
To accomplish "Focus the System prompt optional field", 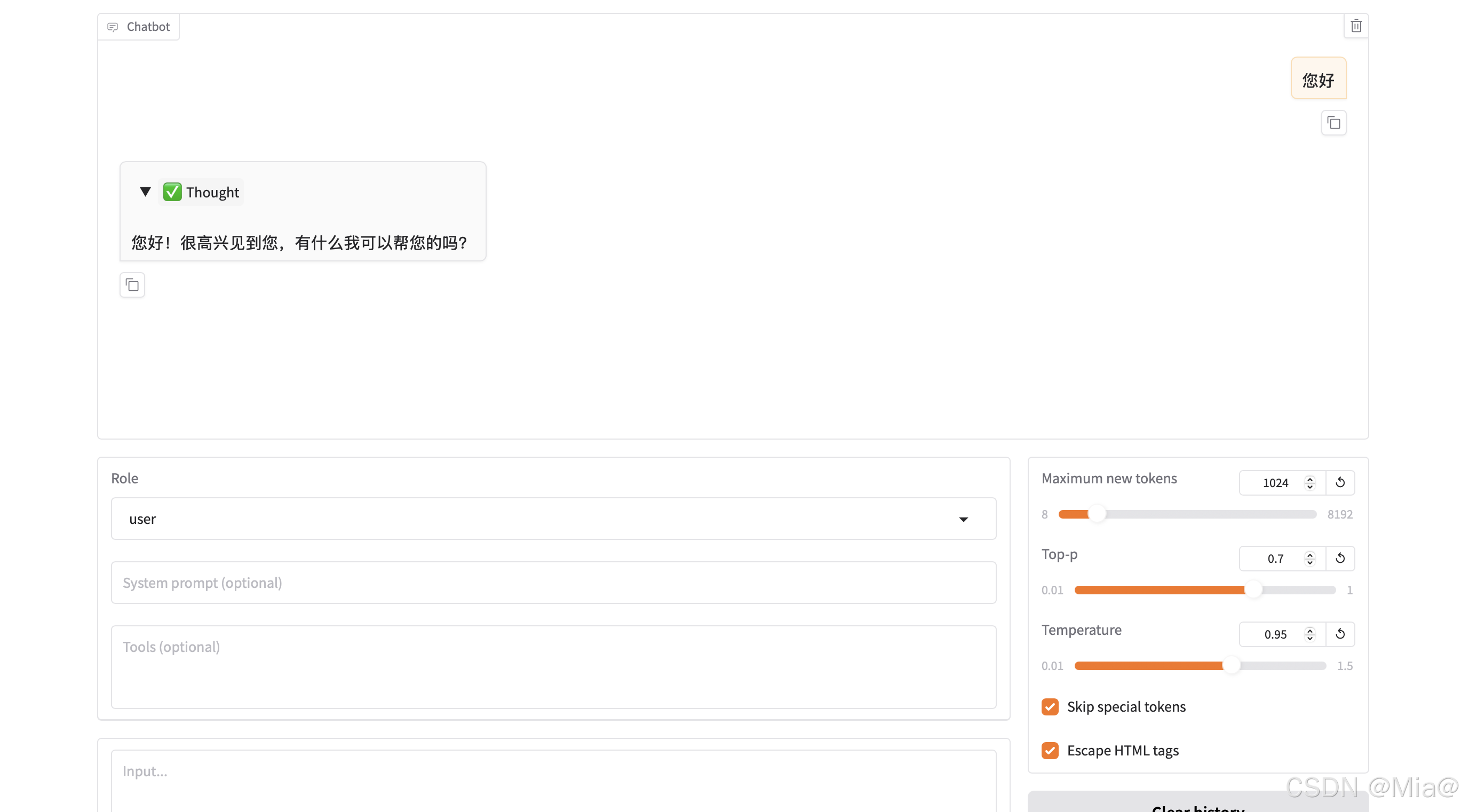I will [553, 583].
